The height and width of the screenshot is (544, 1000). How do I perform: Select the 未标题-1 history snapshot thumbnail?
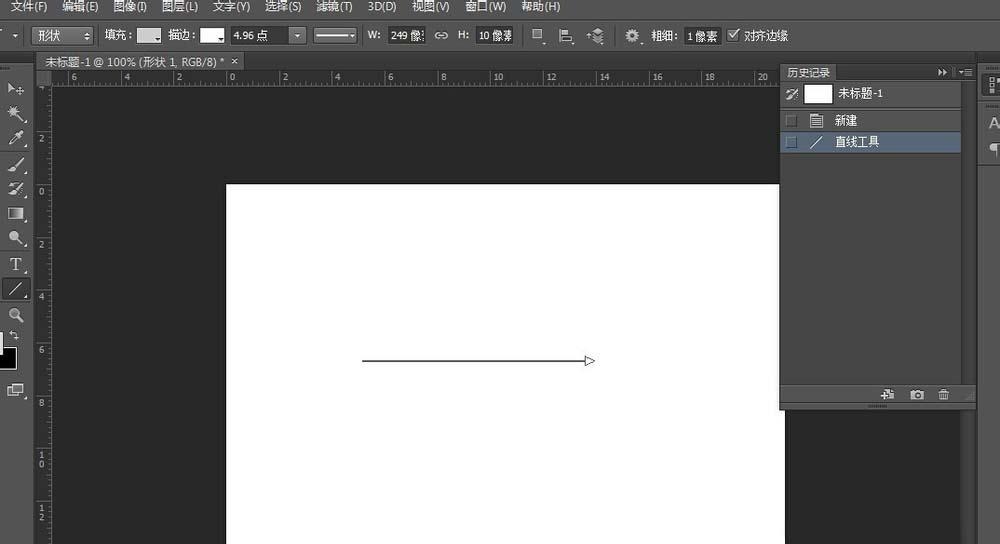[x=818, y=94]
